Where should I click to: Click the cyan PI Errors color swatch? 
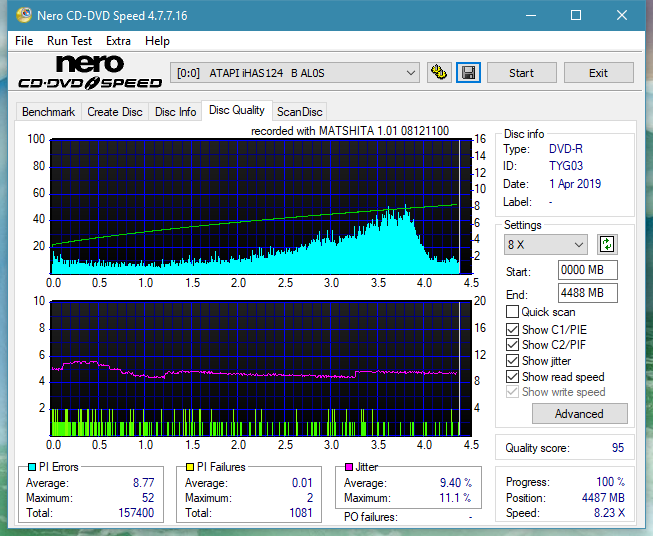coord(32,467)
